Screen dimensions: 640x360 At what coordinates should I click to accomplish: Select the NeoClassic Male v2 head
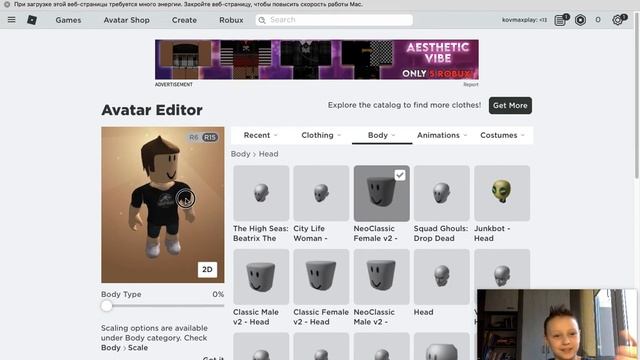pos(382,277)
